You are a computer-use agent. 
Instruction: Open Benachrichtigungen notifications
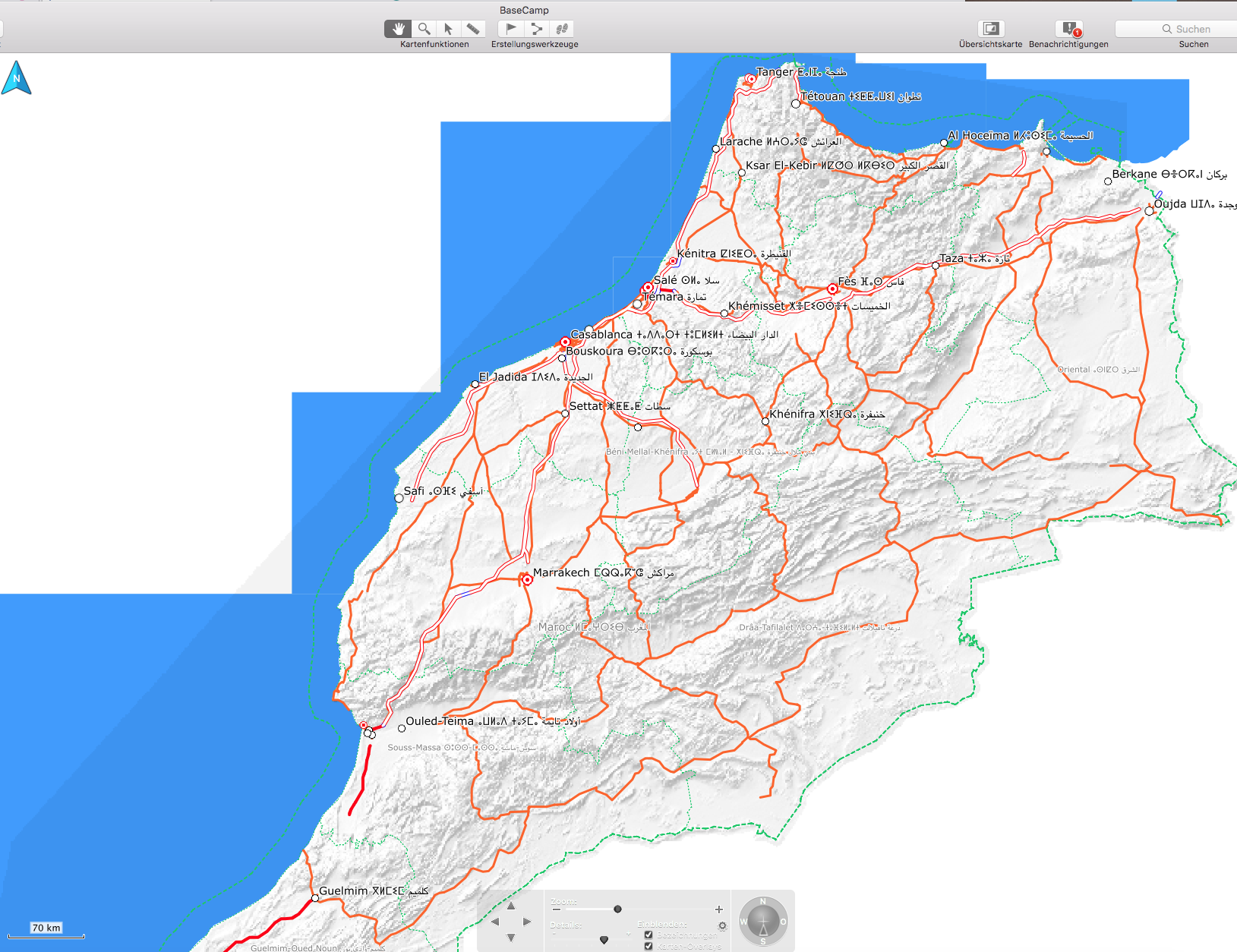(1068, 29)
